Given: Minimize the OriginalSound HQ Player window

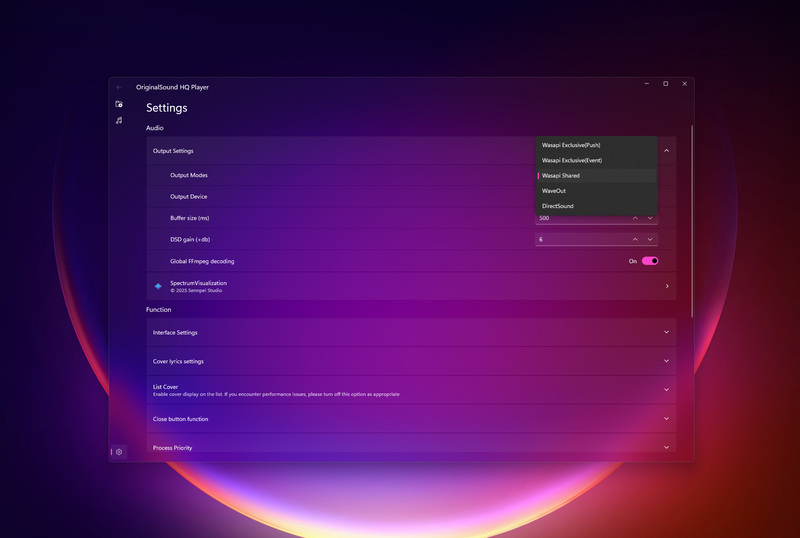Looking at the screenshot, I should pyautogui.click(x=647, y=84).
